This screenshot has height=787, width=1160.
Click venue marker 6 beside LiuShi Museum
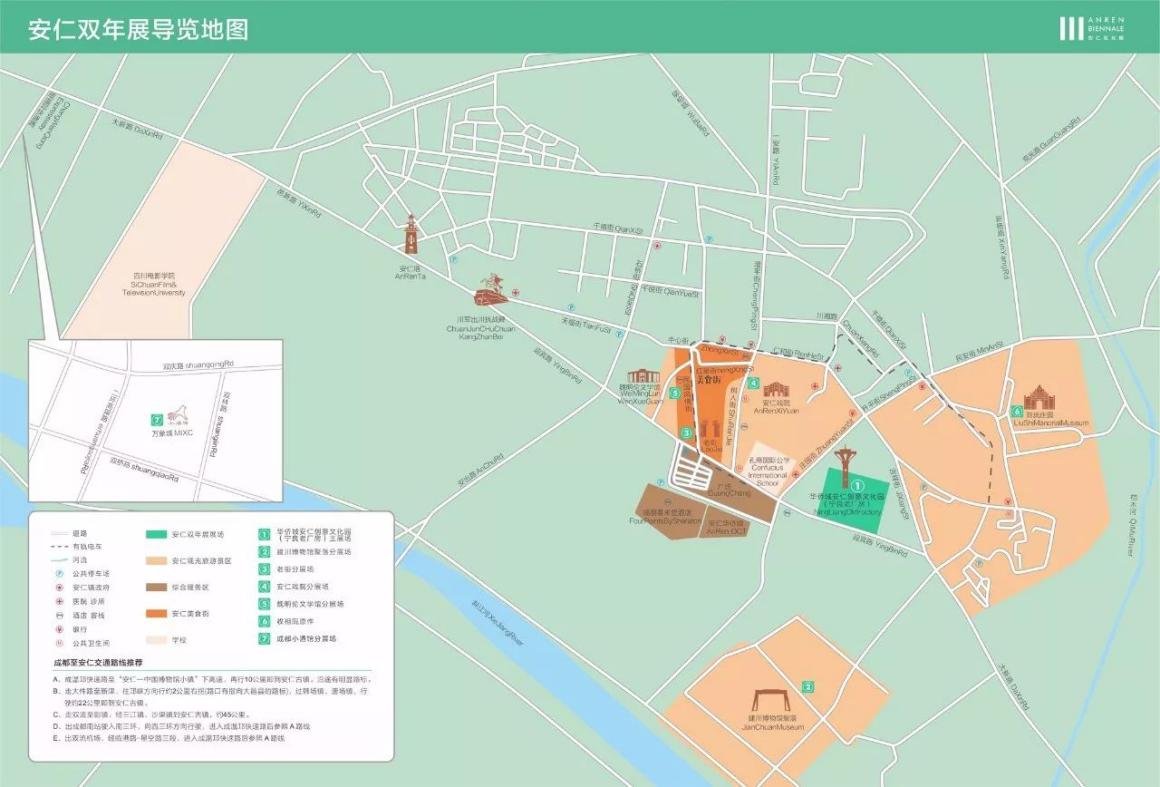point(1017,411)
